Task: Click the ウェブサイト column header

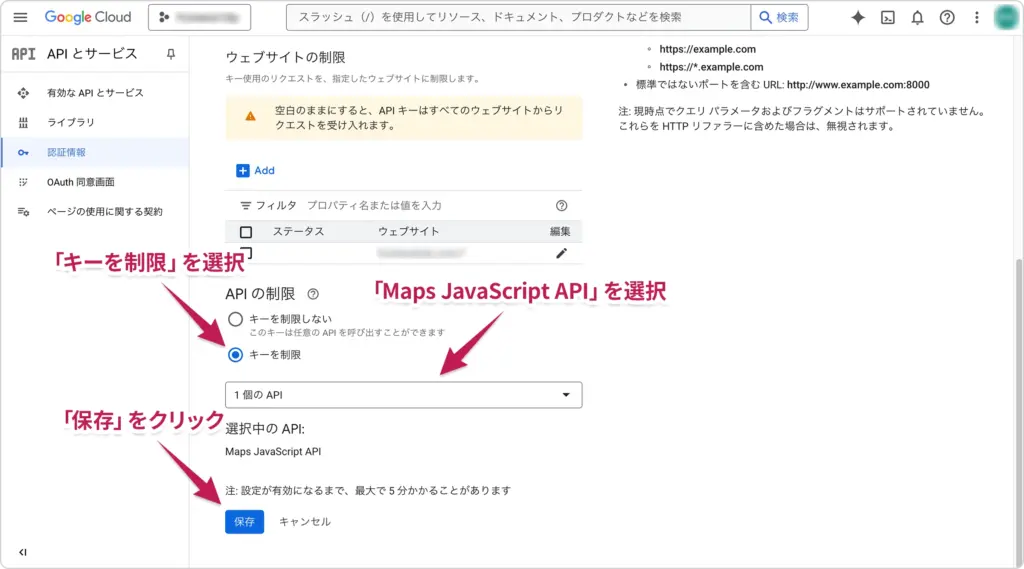Action: click(x=408, y=232)
